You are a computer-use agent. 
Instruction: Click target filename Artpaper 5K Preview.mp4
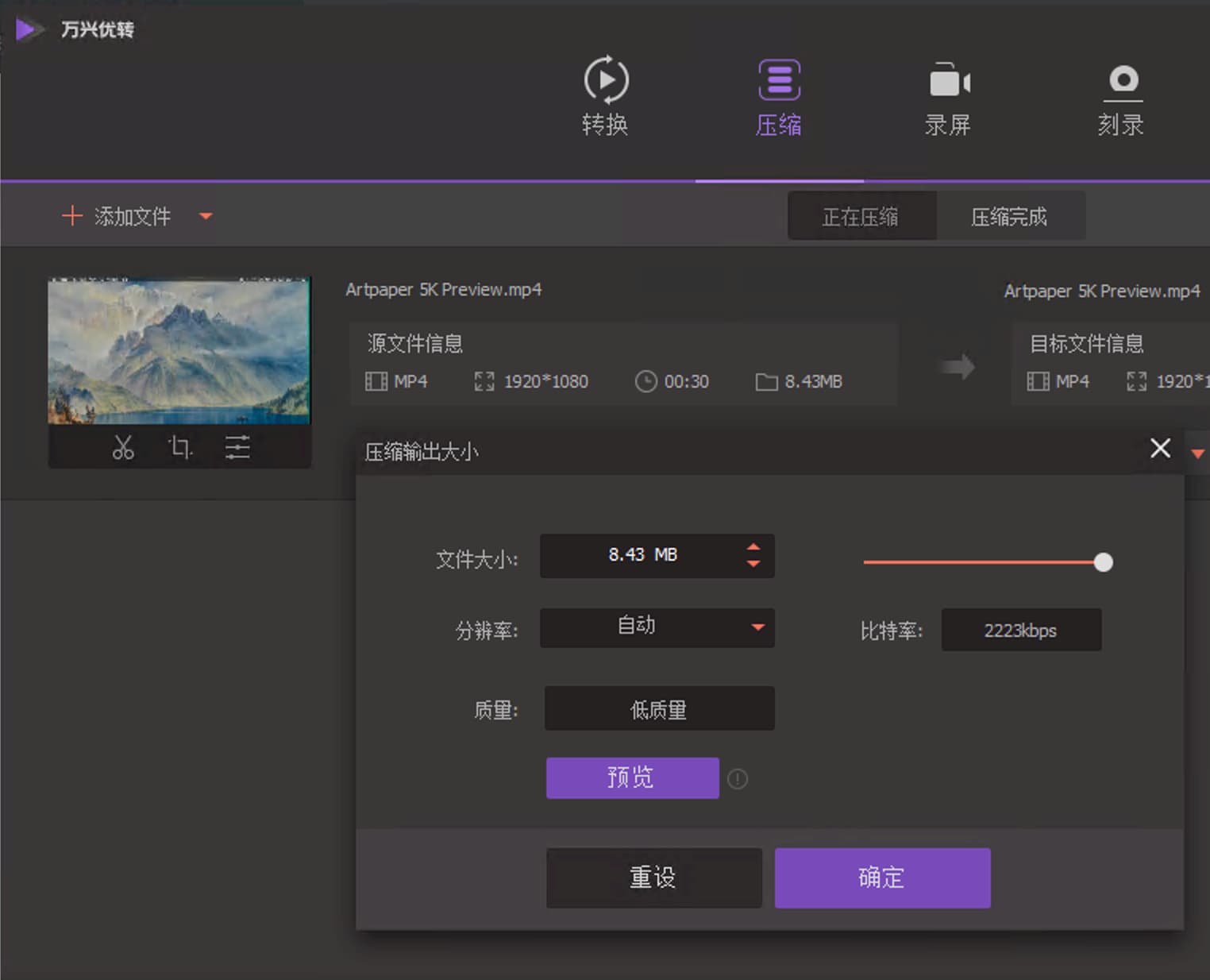1102,291
